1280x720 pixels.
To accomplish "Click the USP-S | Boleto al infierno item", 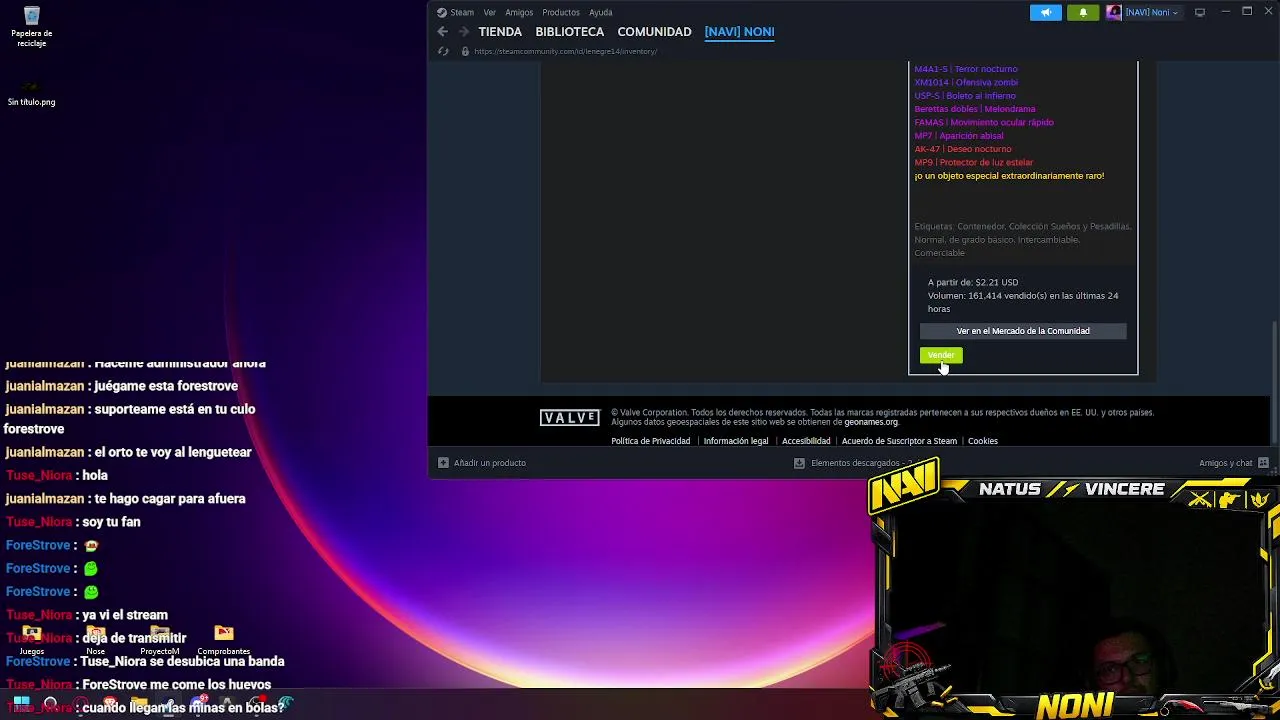I will tap(965, 96).
